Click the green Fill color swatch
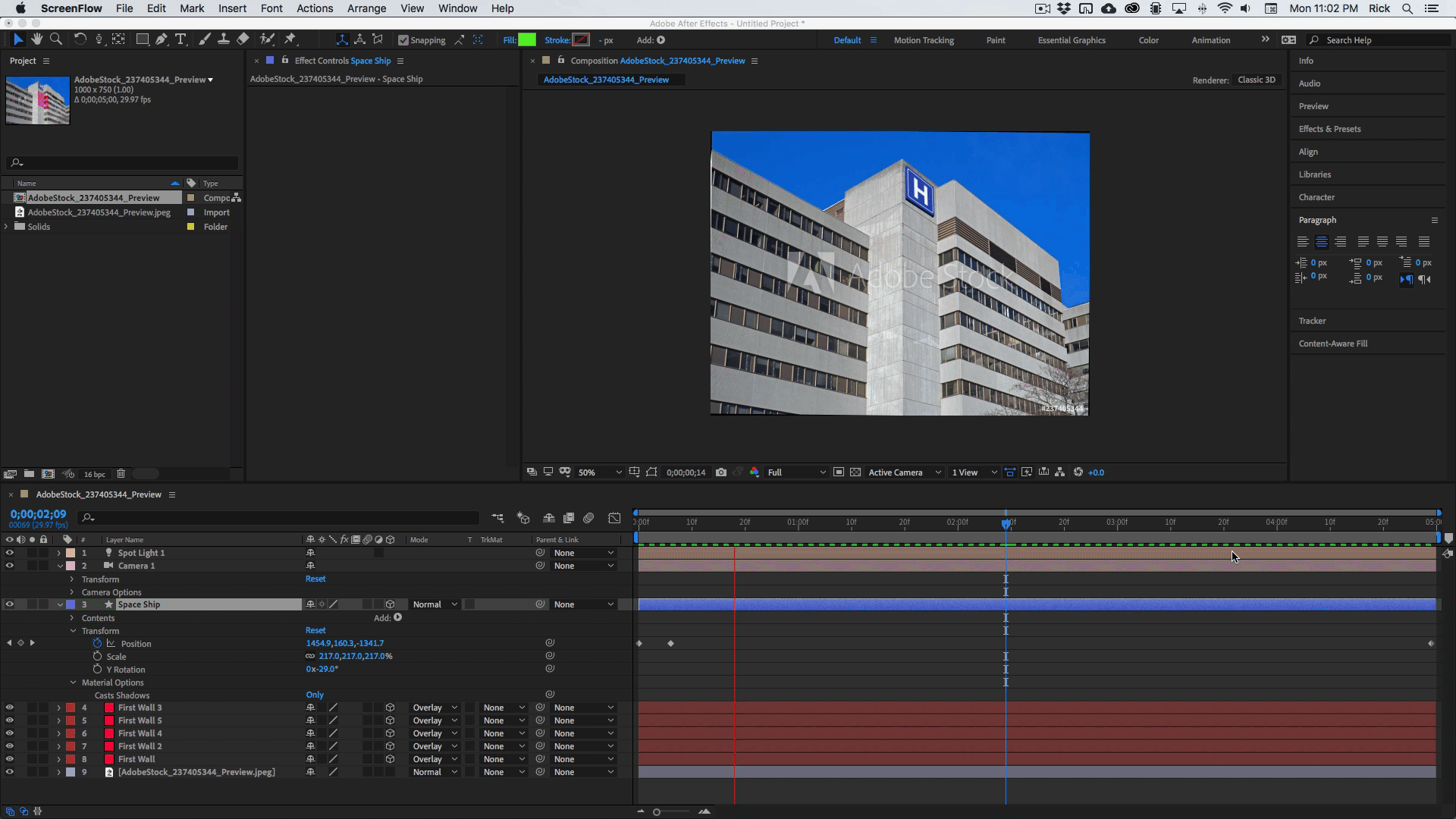Screen dimensions: 1456x819 coord(526,40)
